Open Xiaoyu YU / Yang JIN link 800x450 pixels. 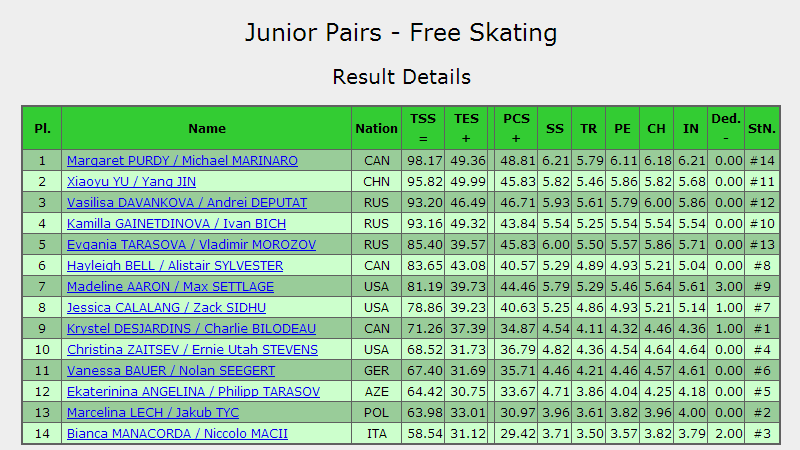click(x=131, y=182)
